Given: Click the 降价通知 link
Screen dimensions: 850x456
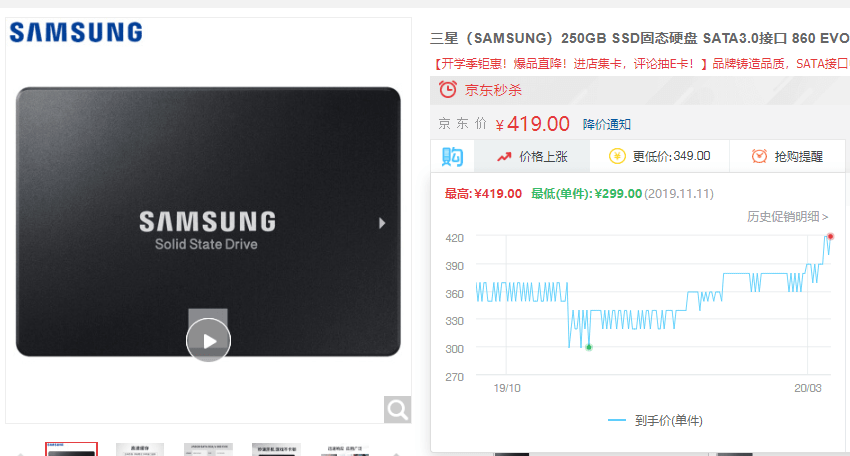Looking at the screenshot, I should coord(607,125).
